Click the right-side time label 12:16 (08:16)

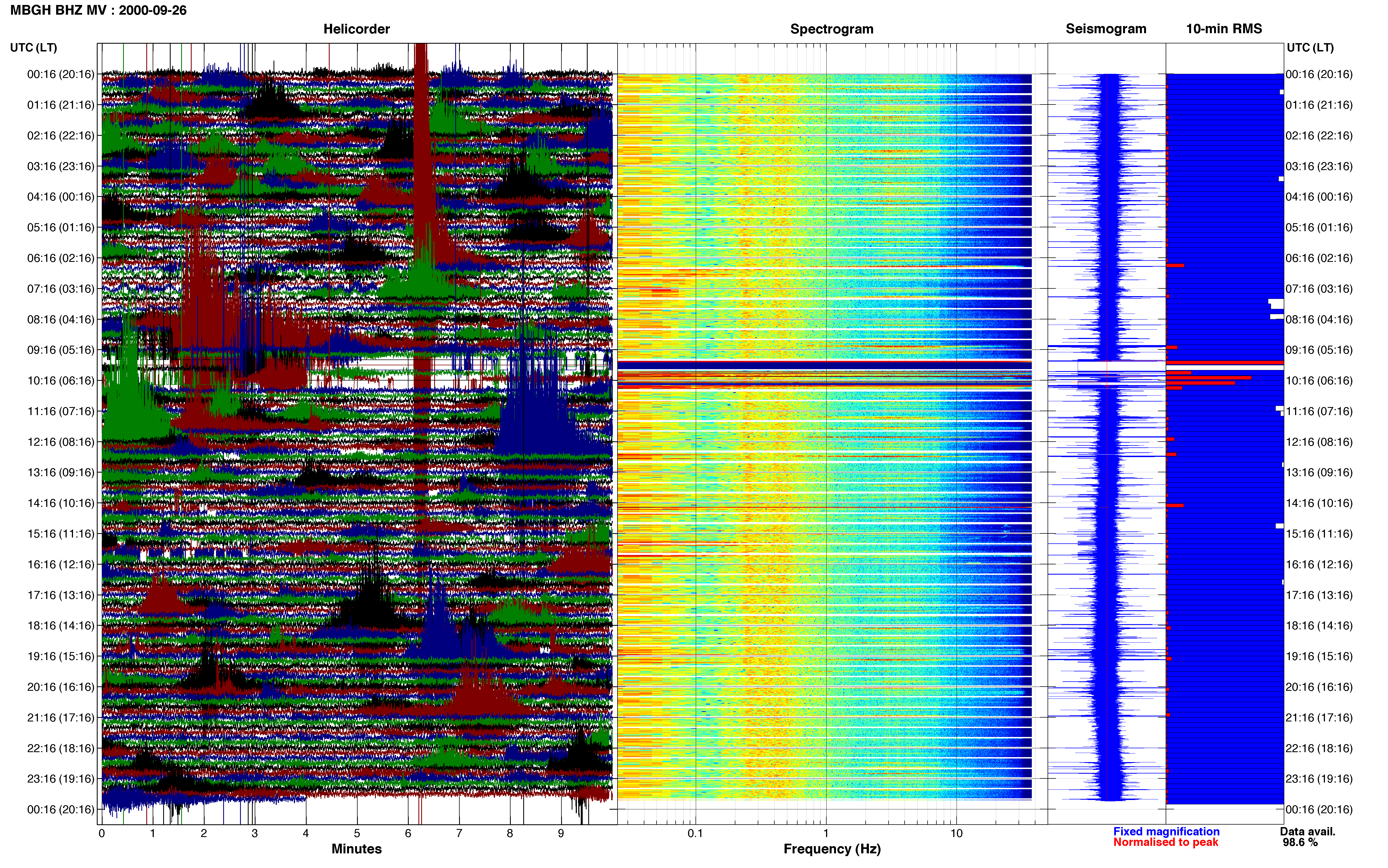click(1319, 442)
